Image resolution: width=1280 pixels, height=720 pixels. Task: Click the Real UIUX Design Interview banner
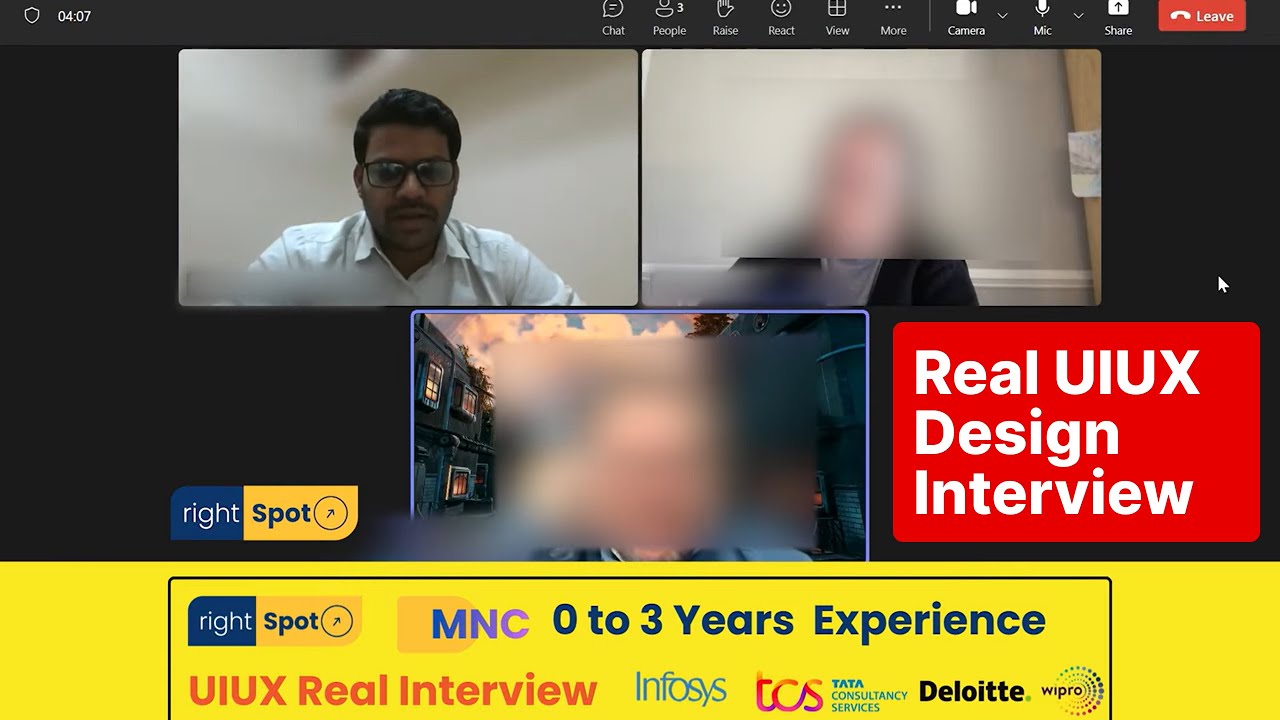[x=1076, y=432]
